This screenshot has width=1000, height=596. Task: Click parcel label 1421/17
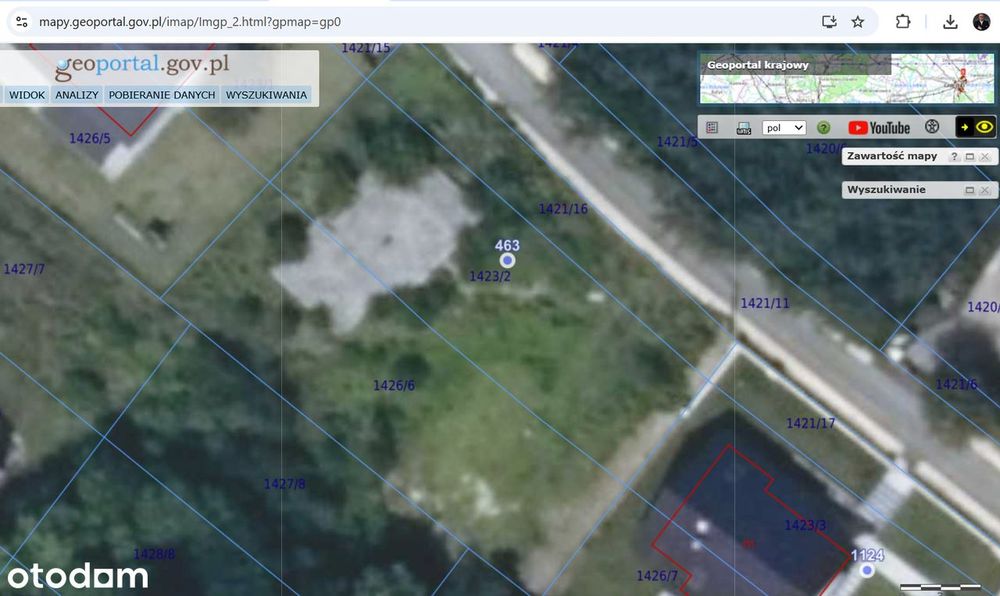810,423
